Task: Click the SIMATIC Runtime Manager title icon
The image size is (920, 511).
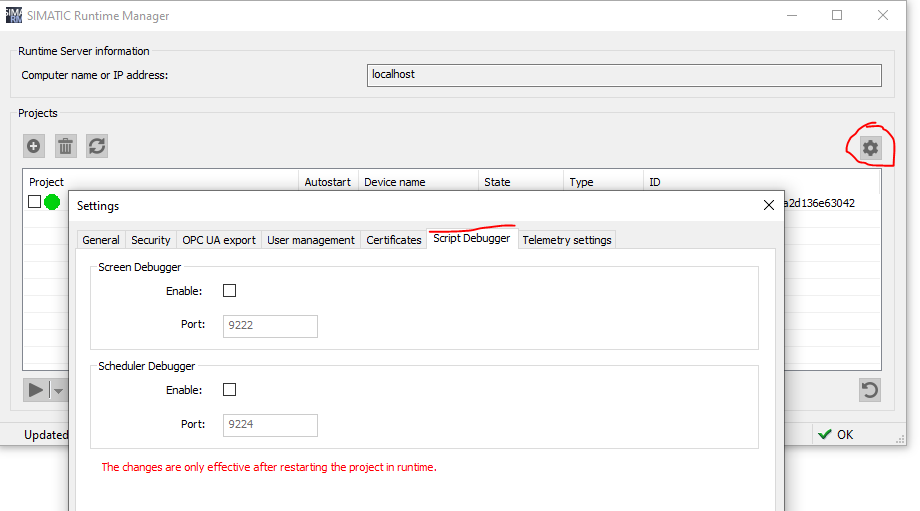Action: coord(14,16)
